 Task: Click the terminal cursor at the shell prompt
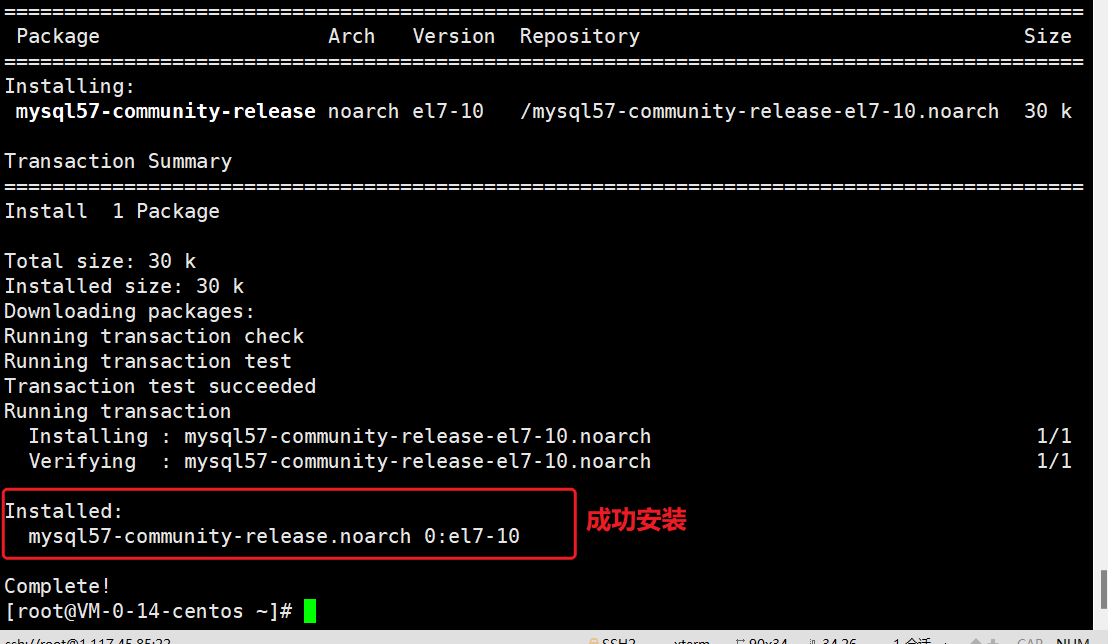[310, 611]
